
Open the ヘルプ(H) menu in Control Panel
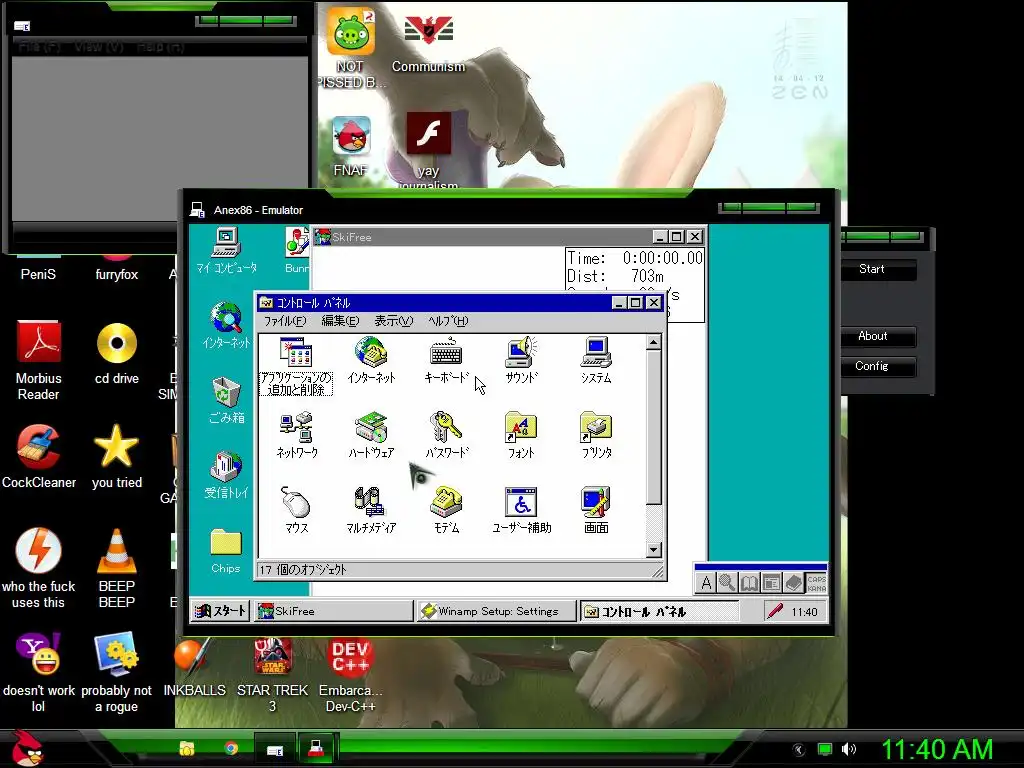pyautogui.click(x=448, y=321)
